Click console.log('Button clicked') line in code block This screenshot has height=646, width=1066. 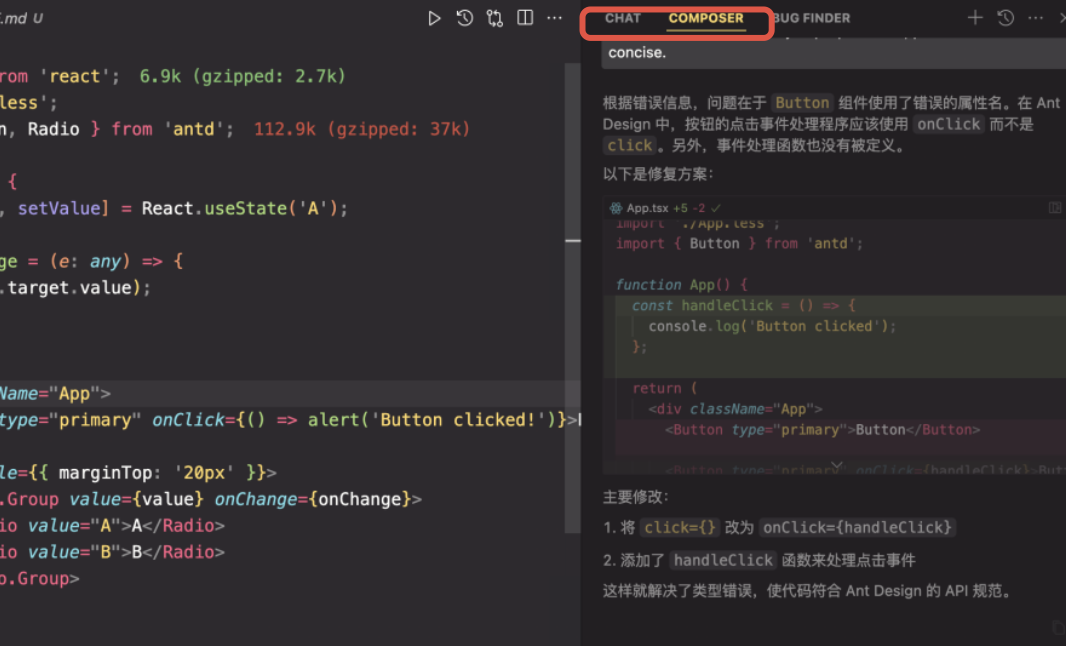click(x=772, y=326)
